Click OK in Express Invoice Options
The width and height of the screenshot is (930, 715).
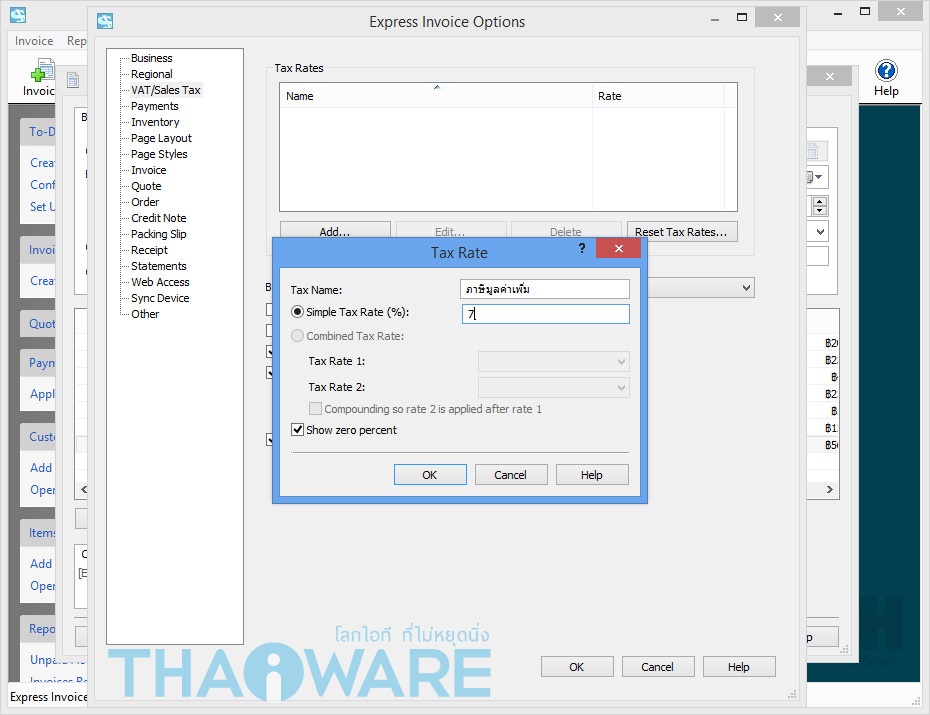(x=577, y=667)
